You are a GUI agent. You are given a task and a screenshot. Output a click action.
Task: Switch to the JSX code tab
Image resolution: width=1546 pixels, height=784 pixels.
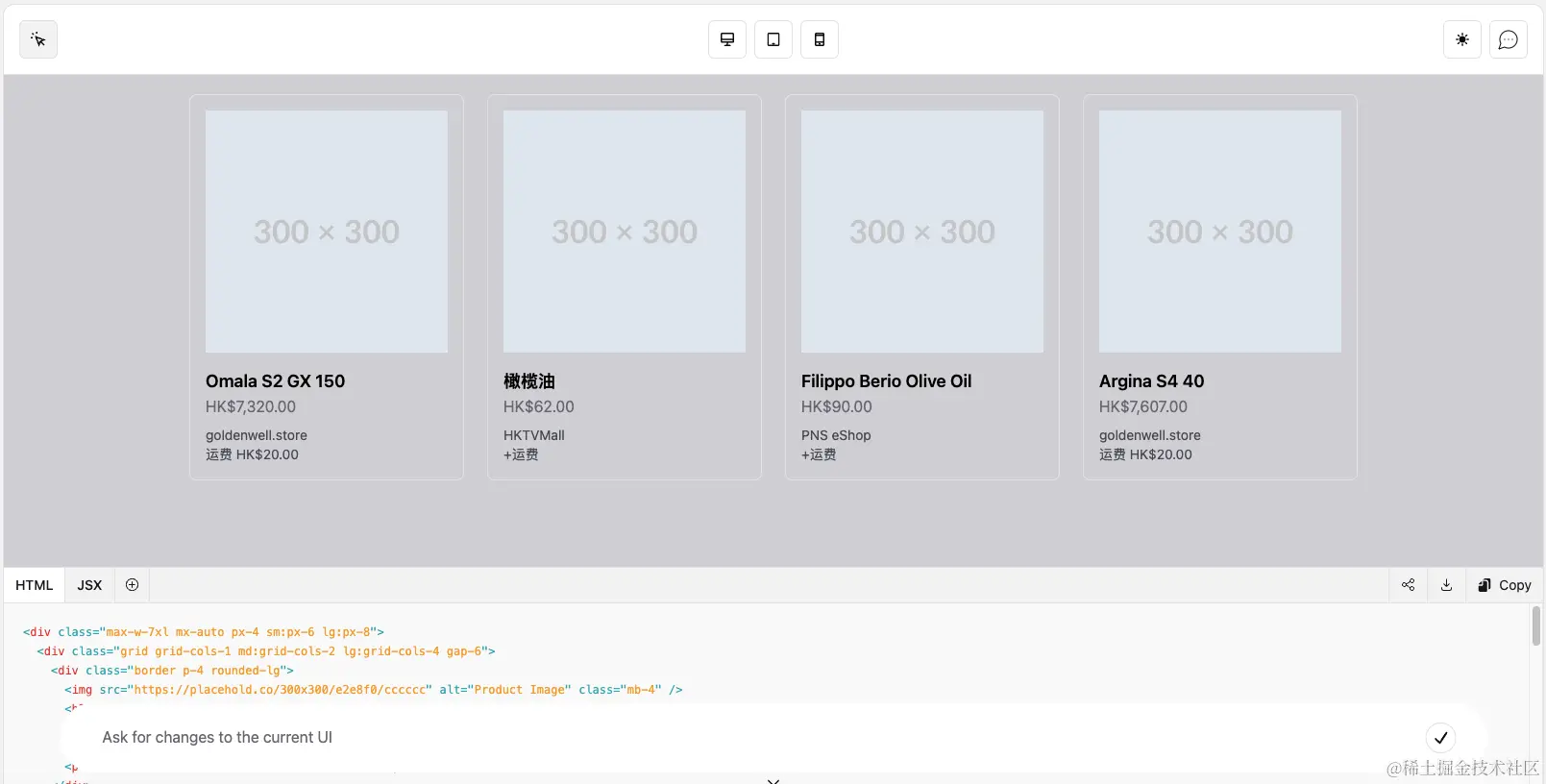pos(89,585)
